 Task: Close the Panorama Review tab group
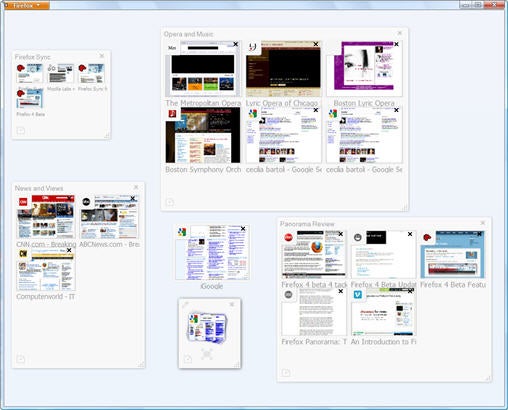click(482, 223)
